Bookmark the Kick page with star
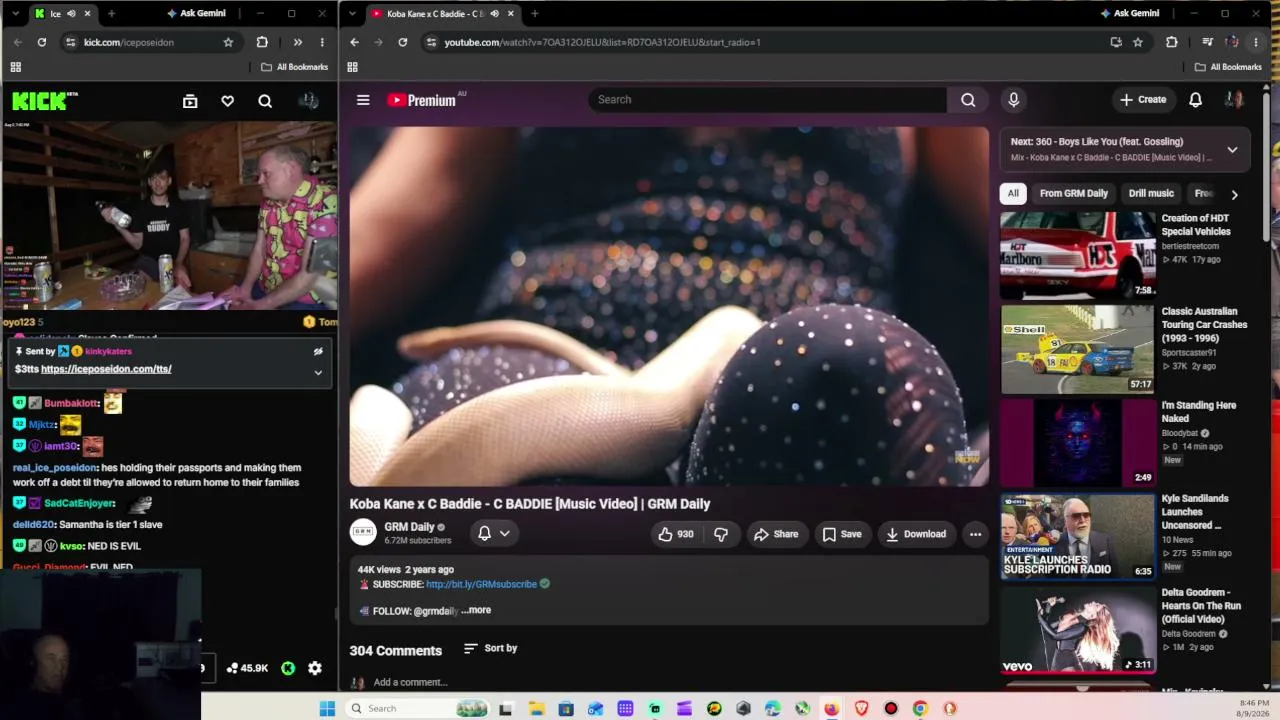The height and width of the screenshot is (720, 1280). 228,42
